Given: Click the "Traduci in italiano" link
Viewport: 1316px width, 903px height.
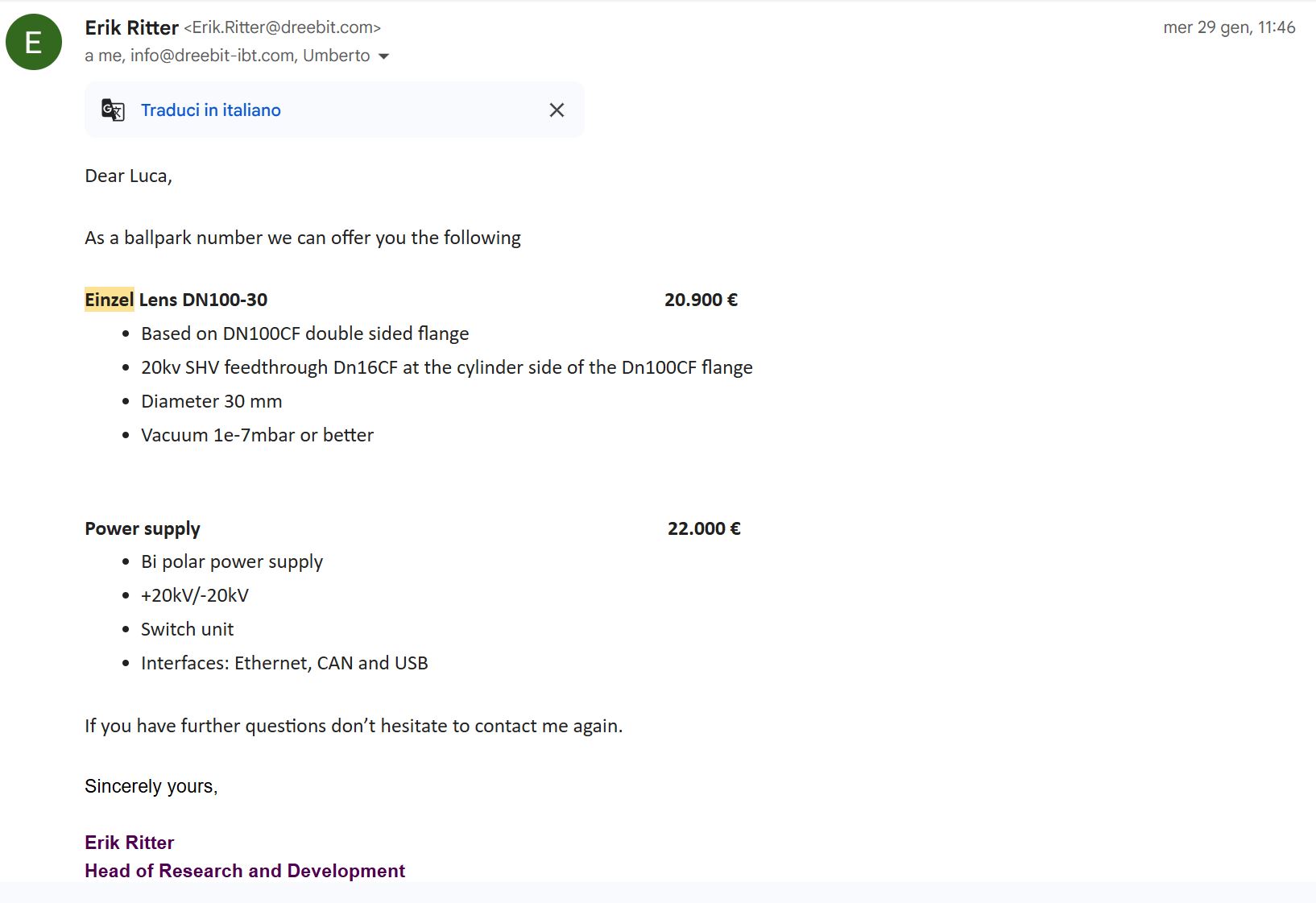Looking at the screenshot, I should coord(211,110).
